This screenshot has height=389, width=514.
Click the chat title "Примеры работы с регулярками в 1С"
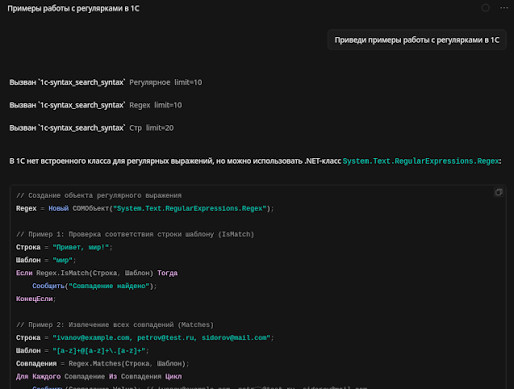pyautogui.click(x=73, y=8)
